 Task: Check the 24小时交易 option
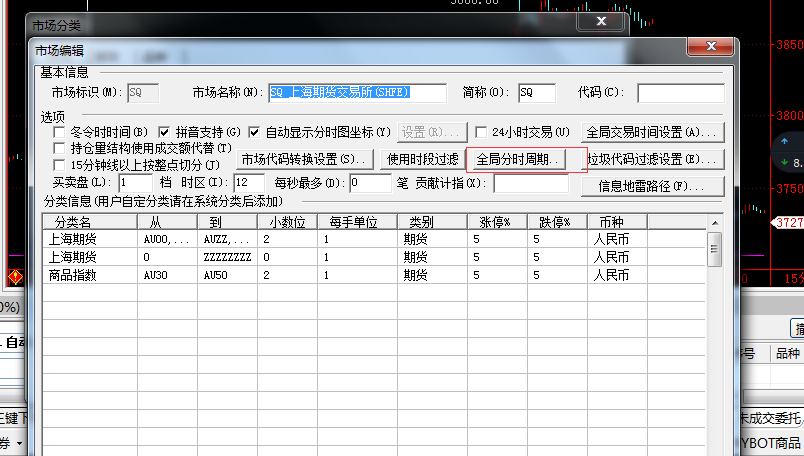(x=481, y=132)
